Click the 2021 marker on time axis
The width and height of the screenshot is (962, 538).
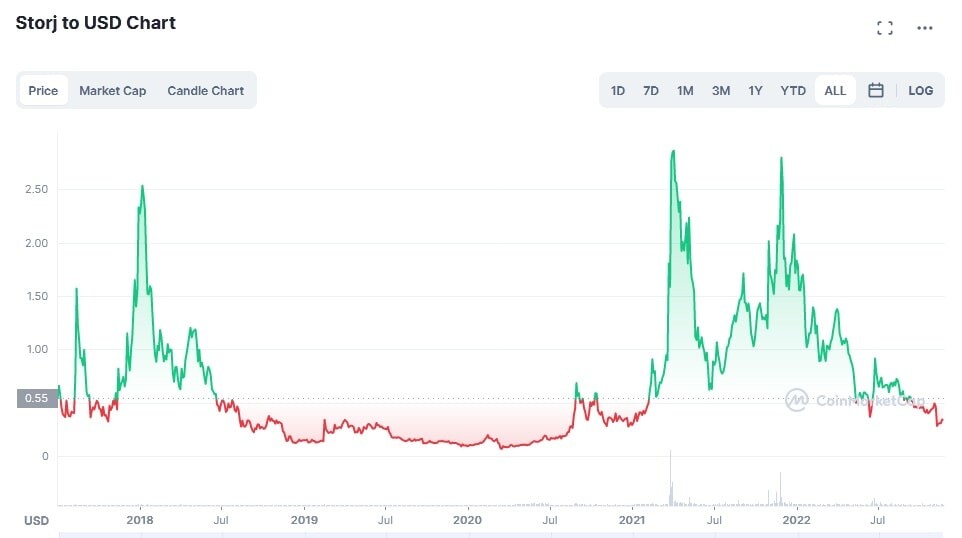pos(632,520)
